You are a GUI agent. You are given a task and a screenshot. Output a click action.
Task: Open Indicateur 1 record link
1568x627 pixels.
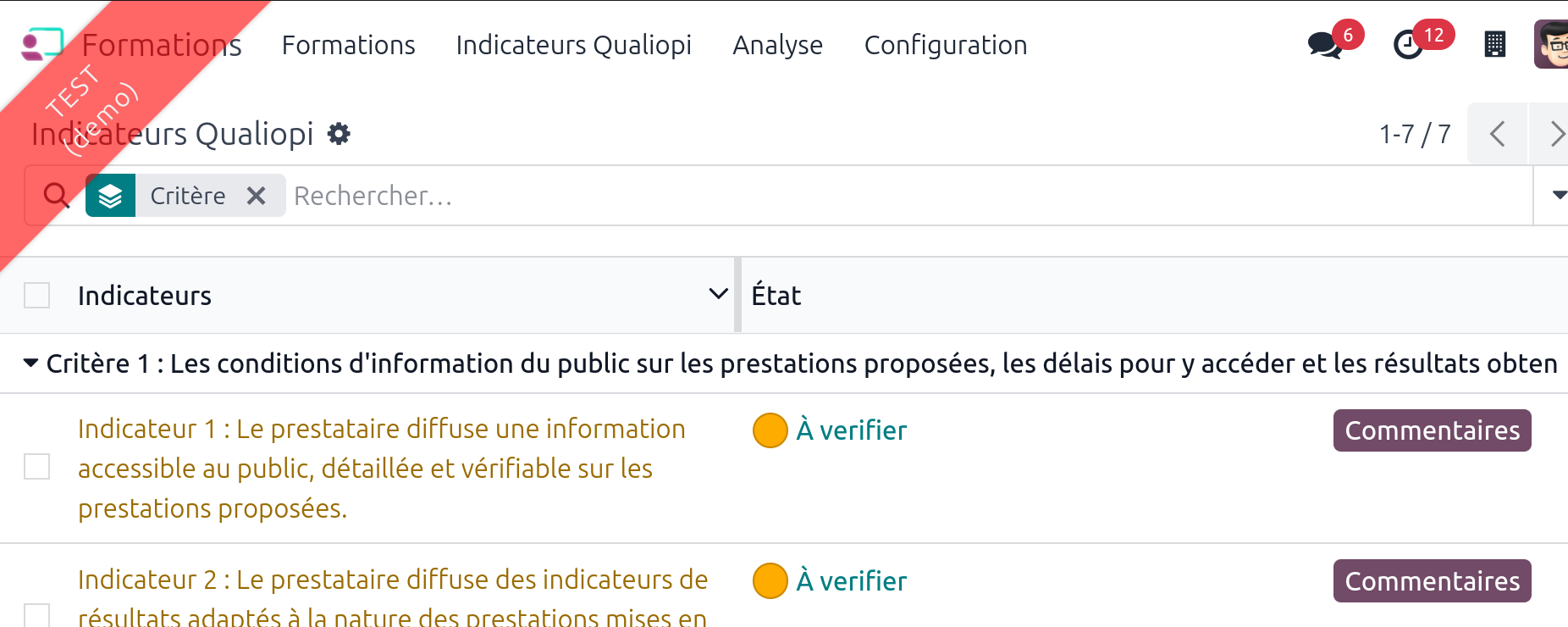pos(382,469)
